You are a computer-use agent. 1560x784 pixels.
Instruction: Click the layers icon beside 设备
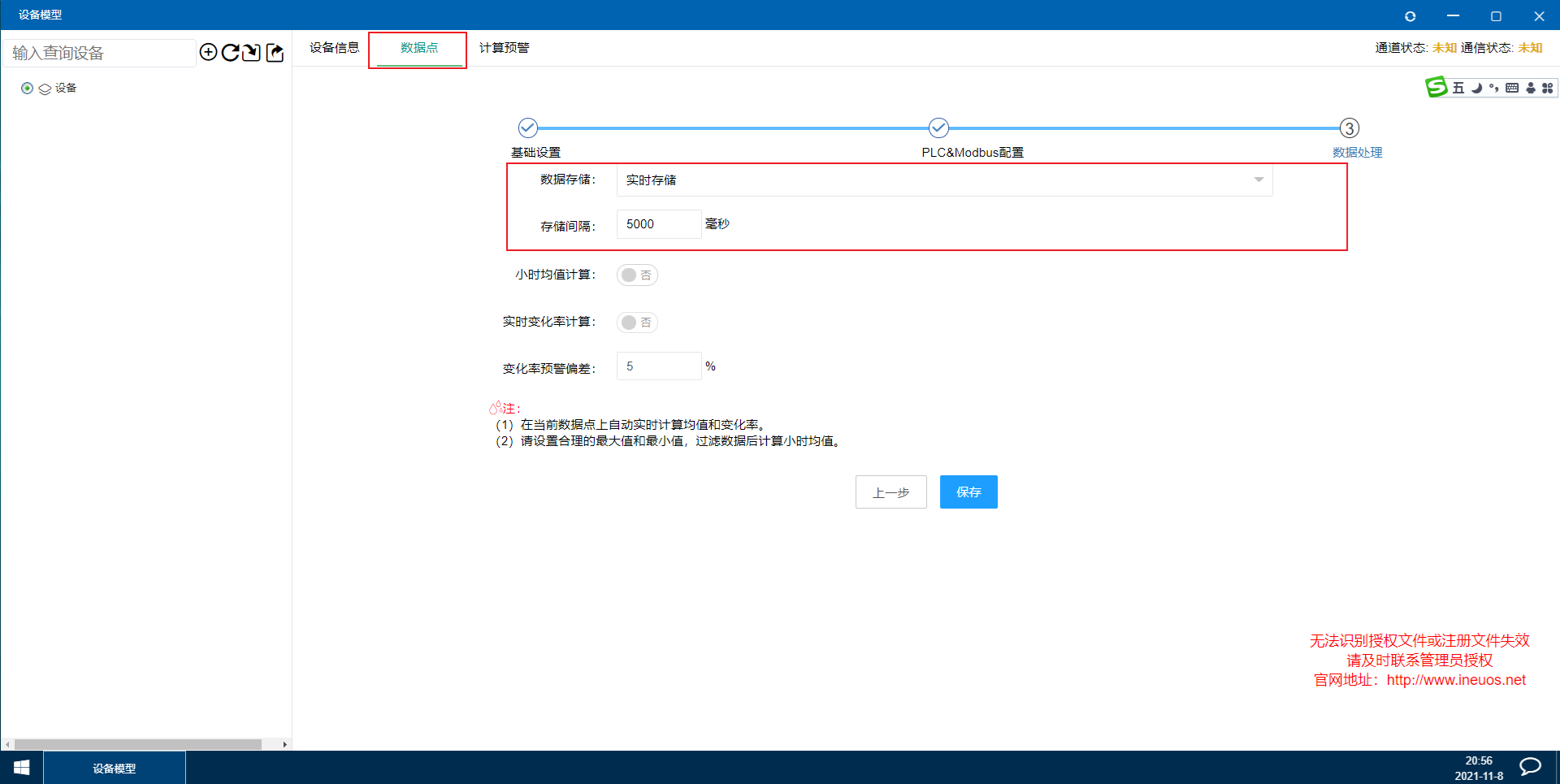(45, 89)
